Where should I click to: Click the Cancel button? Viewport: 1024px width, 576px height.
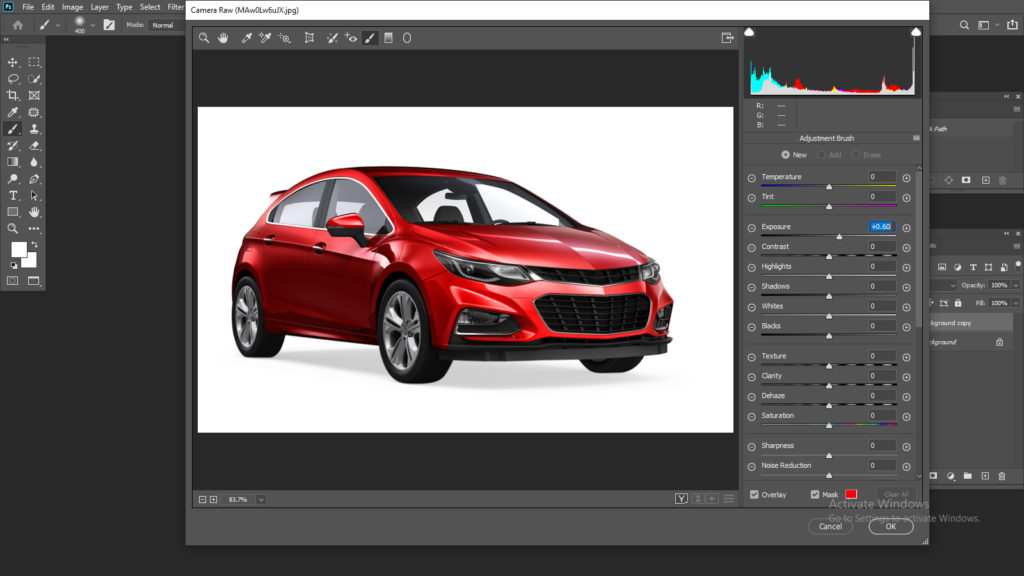click(x=830, y=526)
